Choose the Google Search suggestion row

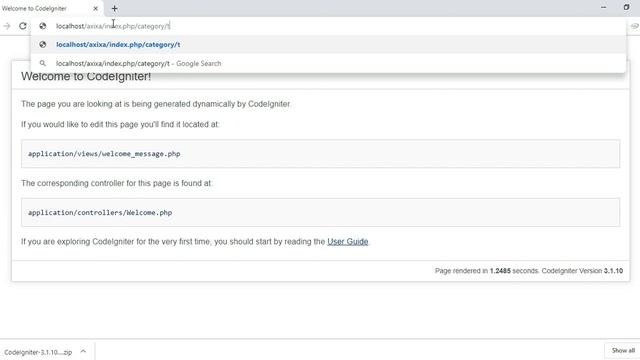328,63
